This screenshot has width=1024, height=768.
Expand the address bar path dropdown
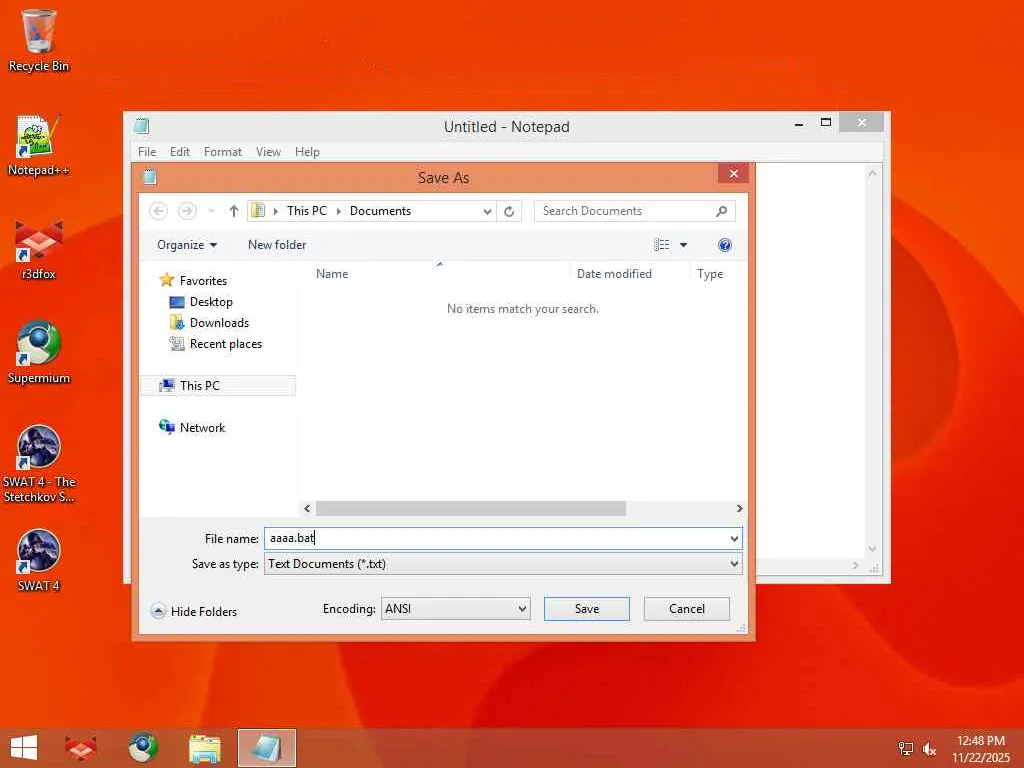click(487, 211)
